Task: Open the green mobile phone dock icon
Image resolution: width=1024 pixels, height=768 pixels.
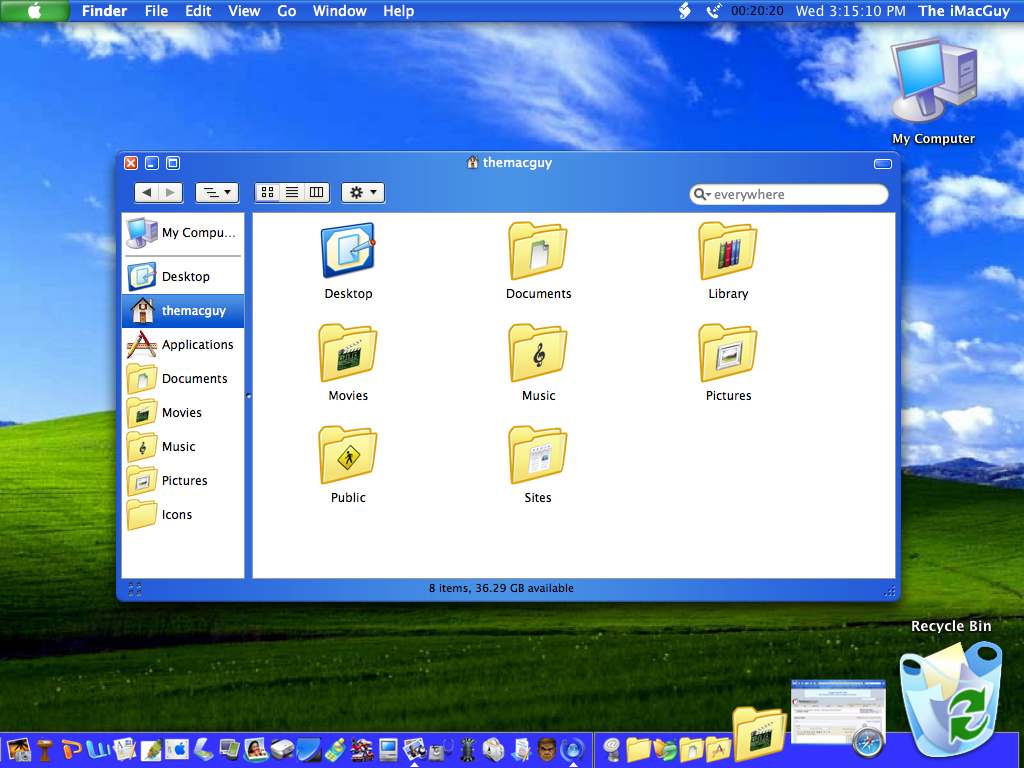Action: point(335,749)
